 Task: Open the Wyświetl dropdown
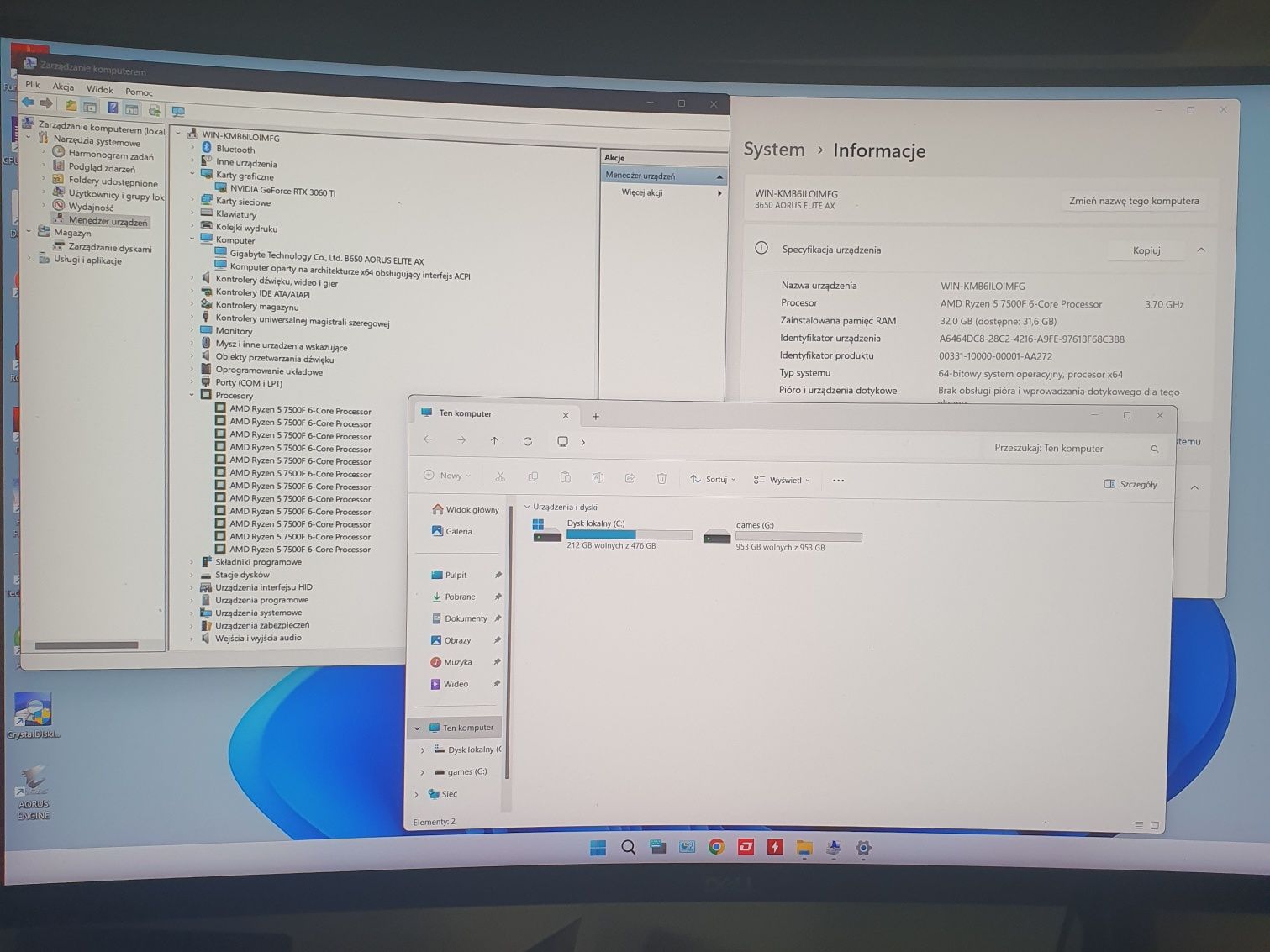click(x=782, y=480)
